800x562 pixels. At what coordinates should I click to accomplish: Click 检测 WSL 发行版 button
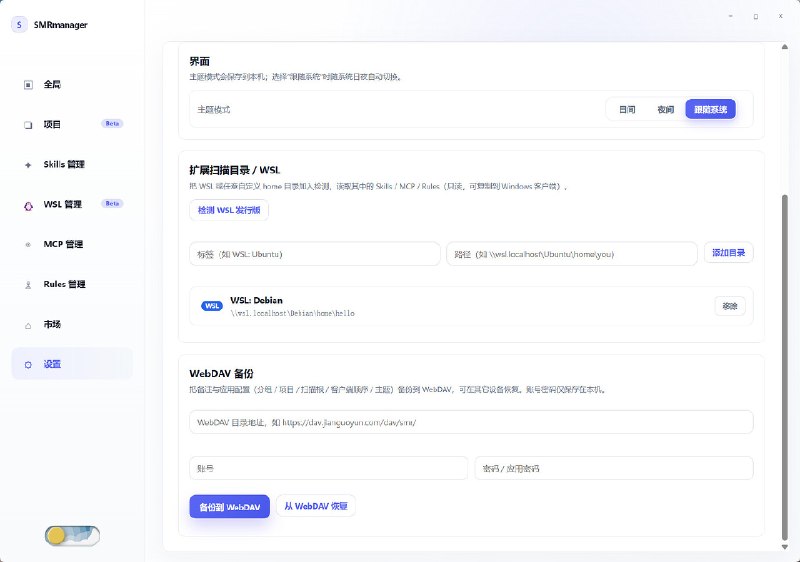(229, 210)
